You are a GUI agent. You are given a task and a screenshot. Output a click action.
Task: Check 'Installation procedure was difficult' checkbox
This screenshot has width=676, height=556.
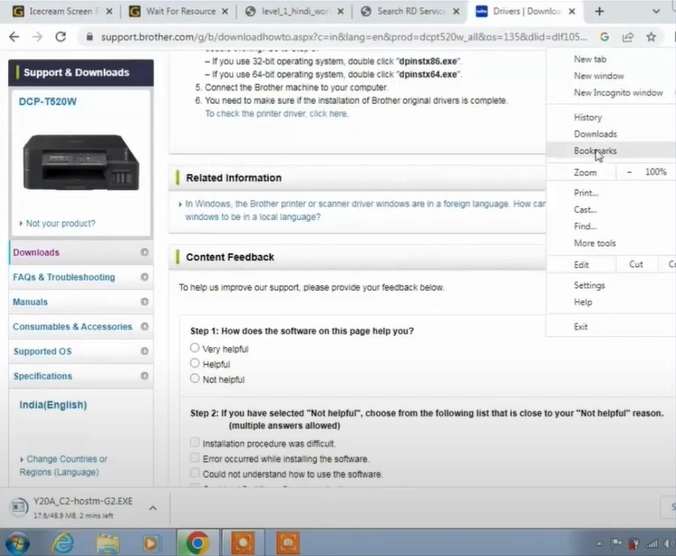click(195, 443)
